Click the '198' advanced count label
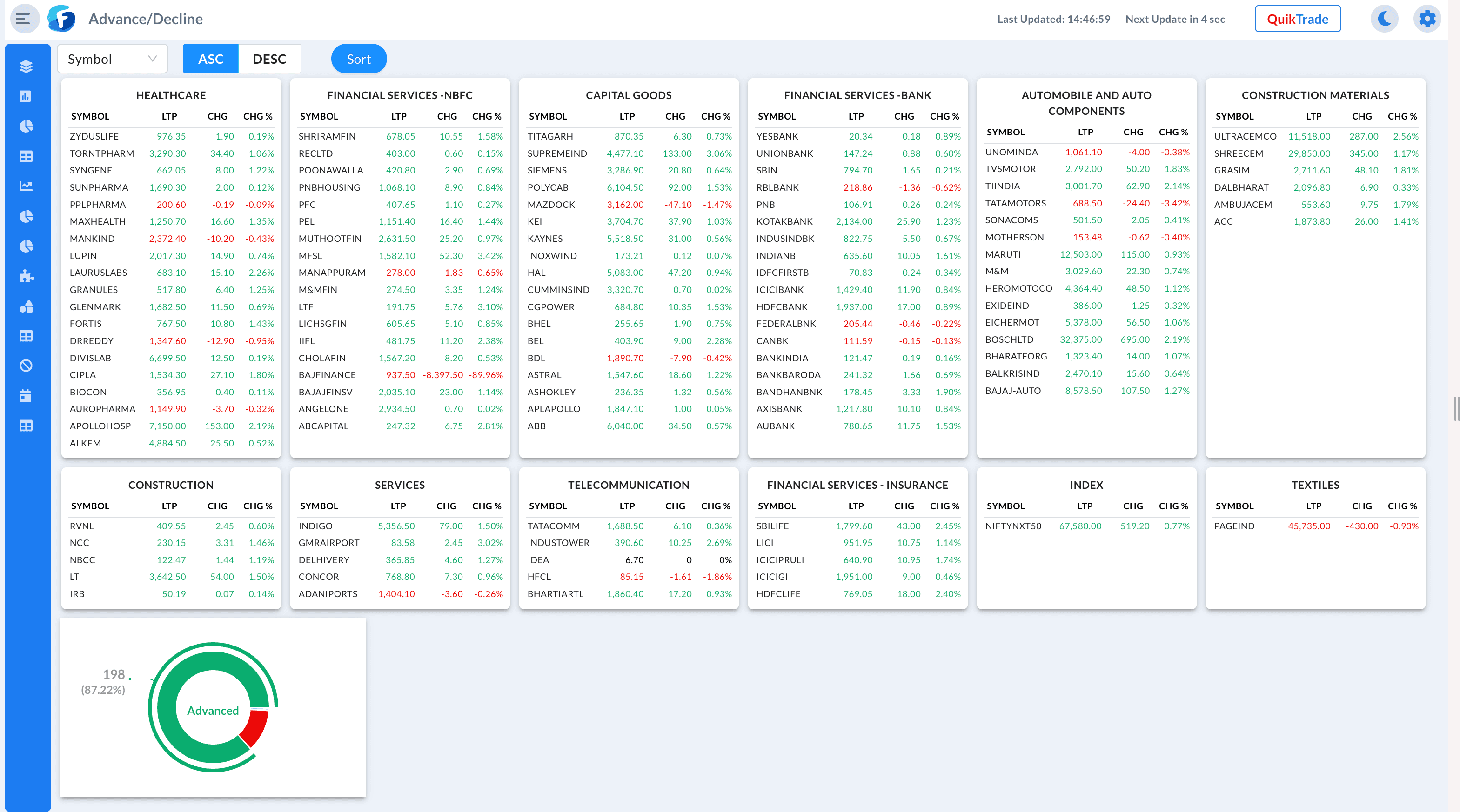Viewport: 1460px width, 812px height. pyautogui.click(x=114, y=674)
